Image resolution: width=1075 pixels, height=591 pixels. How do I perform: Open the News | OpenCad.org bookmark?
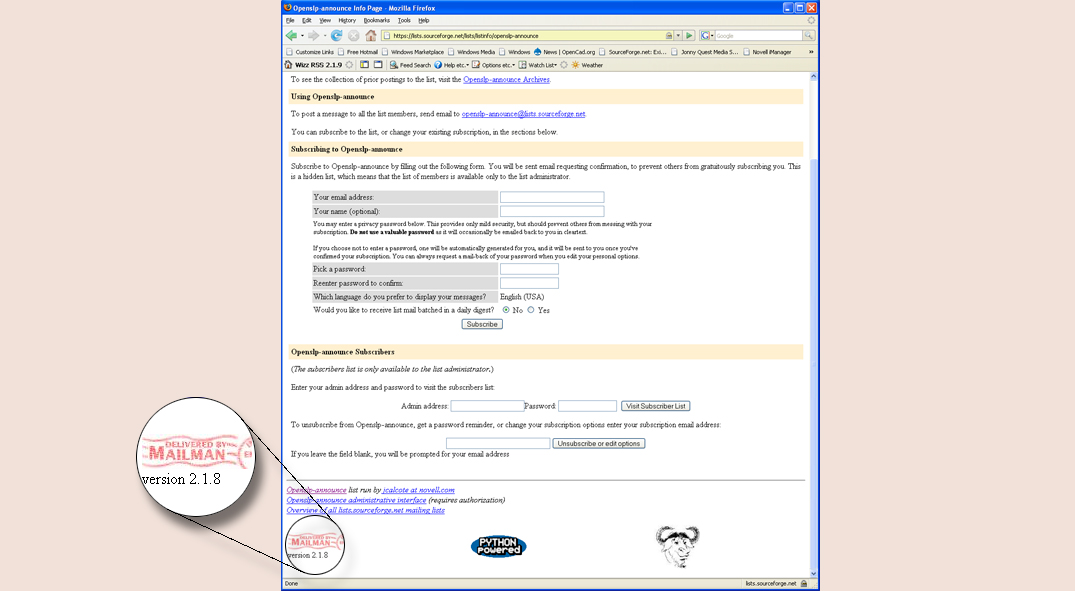point(564,52)
